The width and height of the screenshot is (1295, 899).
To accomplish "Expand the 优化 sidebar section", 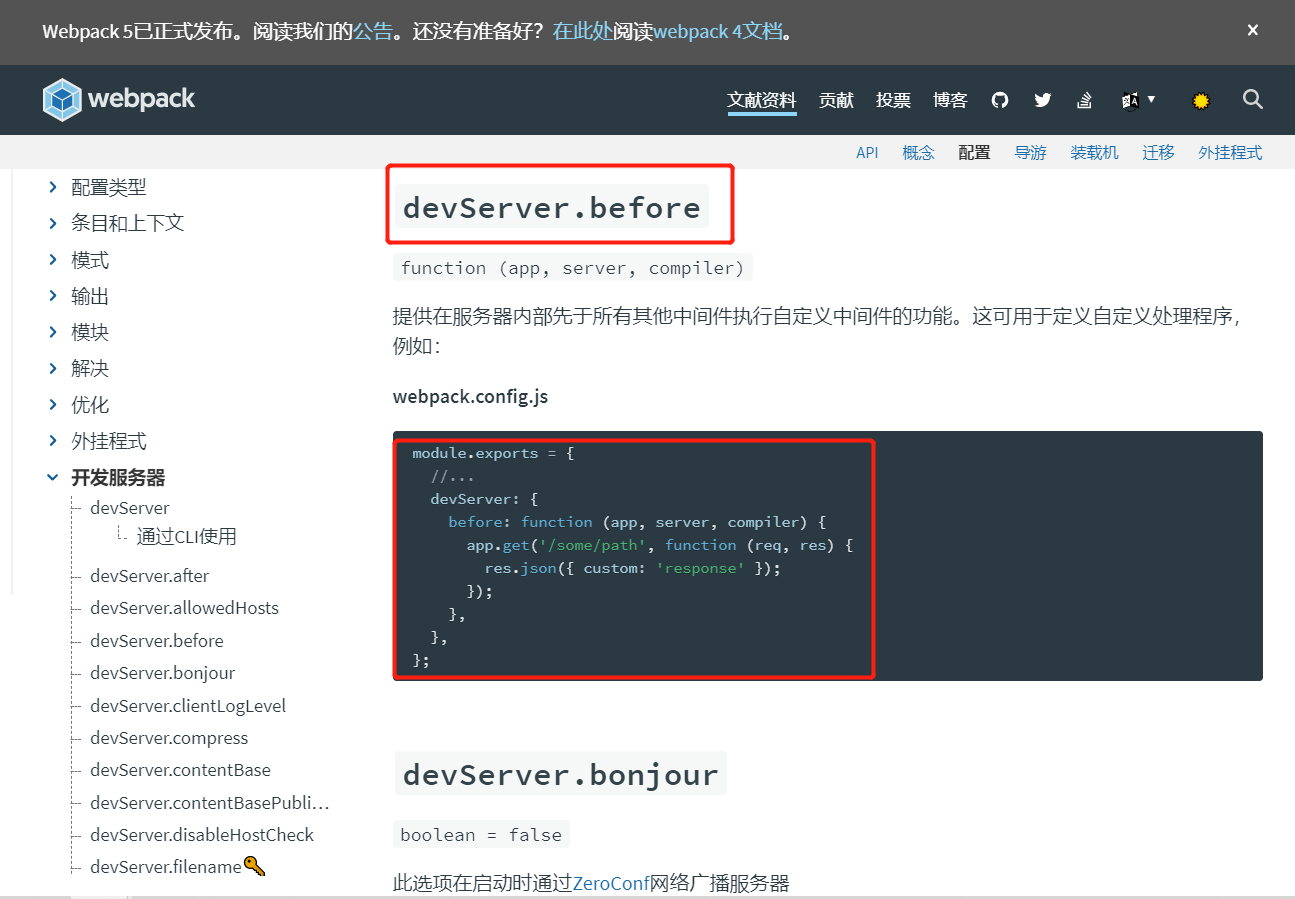I will [53, 405].
